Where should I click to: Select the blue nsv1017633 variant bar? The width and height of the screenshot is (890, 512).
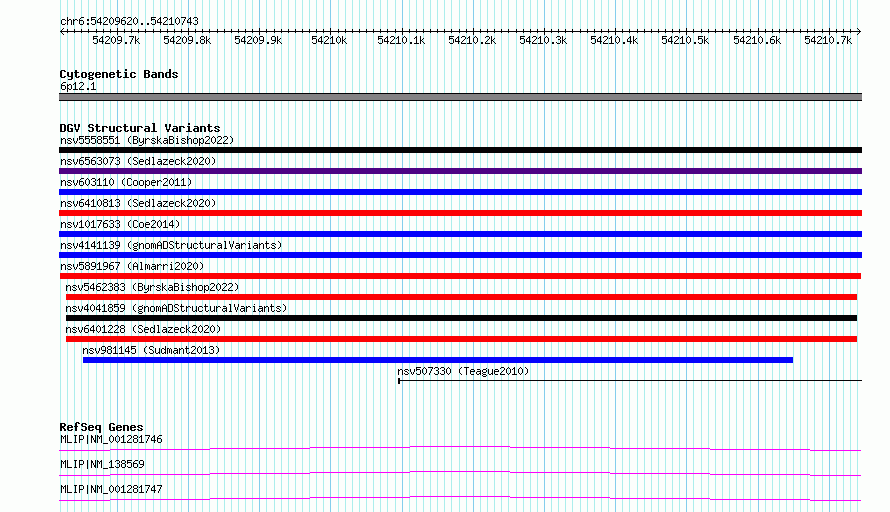click(460, 234)
